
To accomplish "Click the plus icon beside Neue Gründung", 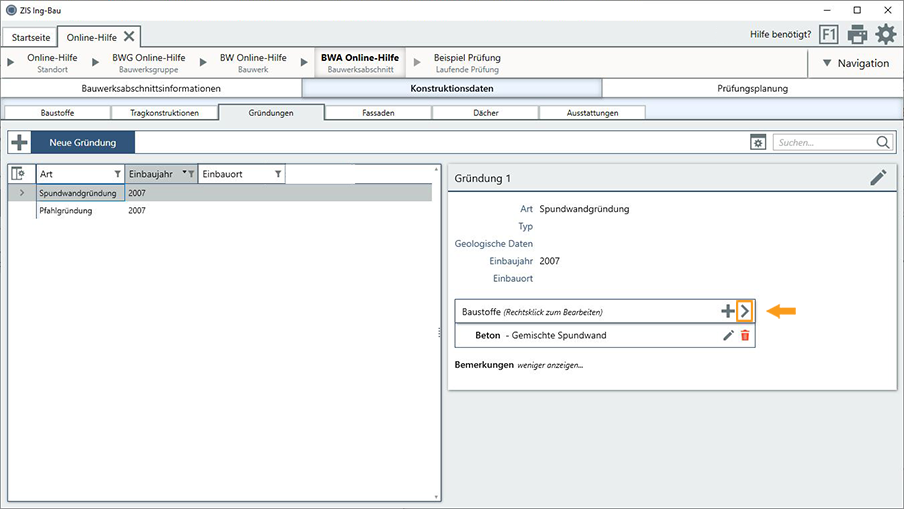I will pyautogui.click(x=19, y=142).
